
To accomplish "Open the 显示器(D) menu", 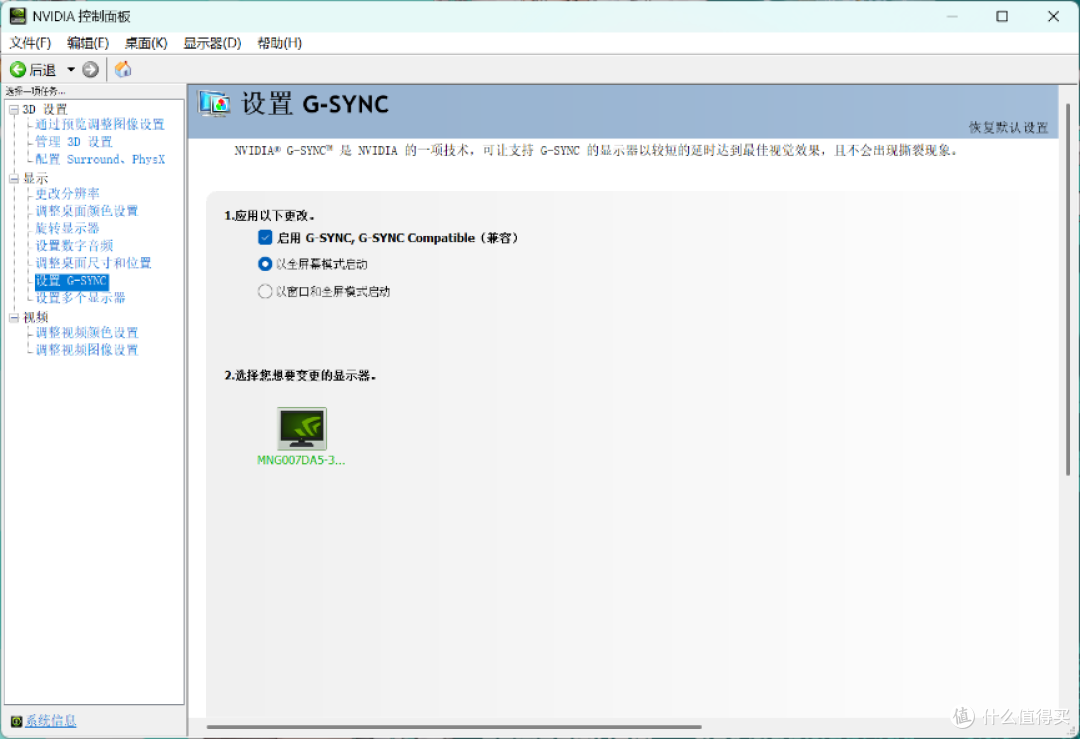I will click(212, 43).
